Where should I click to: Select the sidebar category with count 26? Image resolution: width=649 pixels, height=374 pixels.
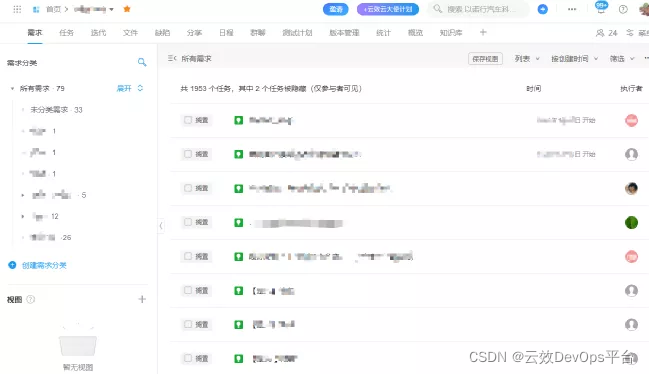(x=50, y=237)
